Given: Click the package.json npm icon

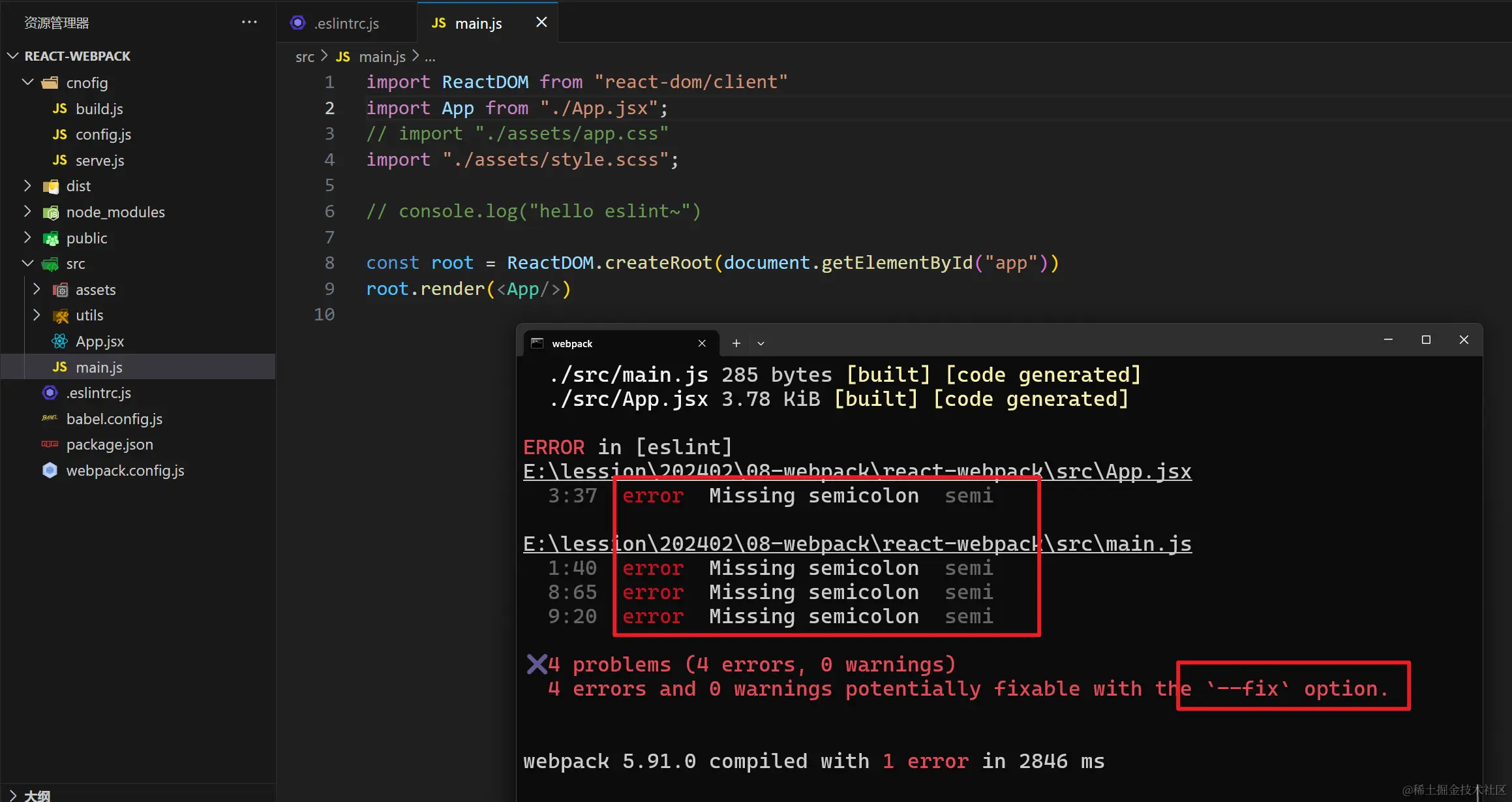Looking at the screenshot, I should tap(50, 444).
